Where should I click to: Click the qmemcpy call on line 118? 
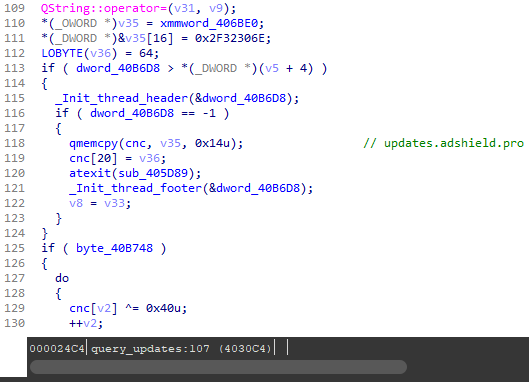tap(93, 143)
